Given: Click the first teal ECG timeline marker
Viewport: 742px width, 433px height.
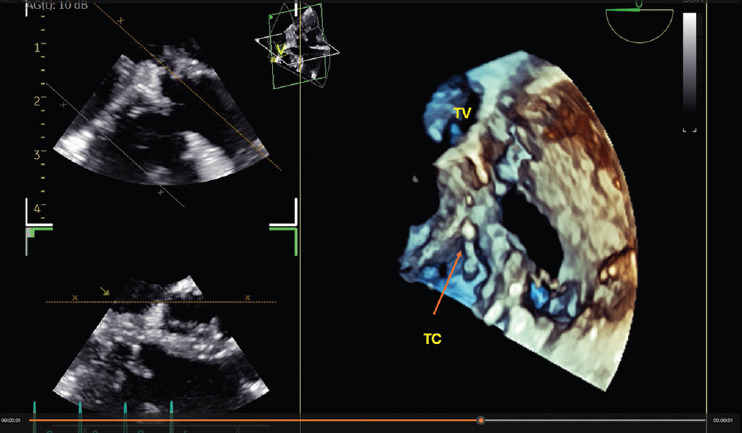Looking at the screenshot, I should coord(34,410).
